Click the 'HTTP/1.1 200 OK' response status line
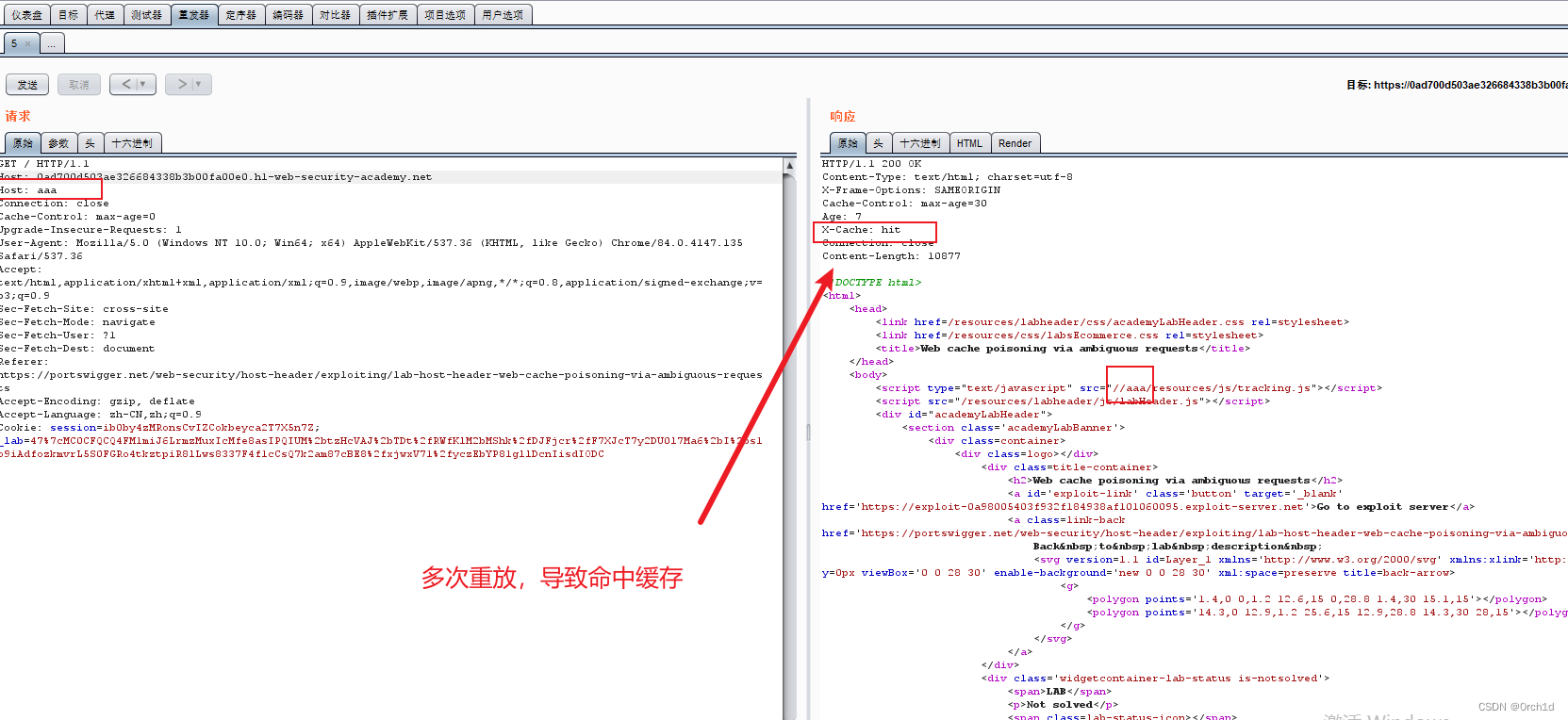This screenshot has height=720, width=1568. coord(872,164)
